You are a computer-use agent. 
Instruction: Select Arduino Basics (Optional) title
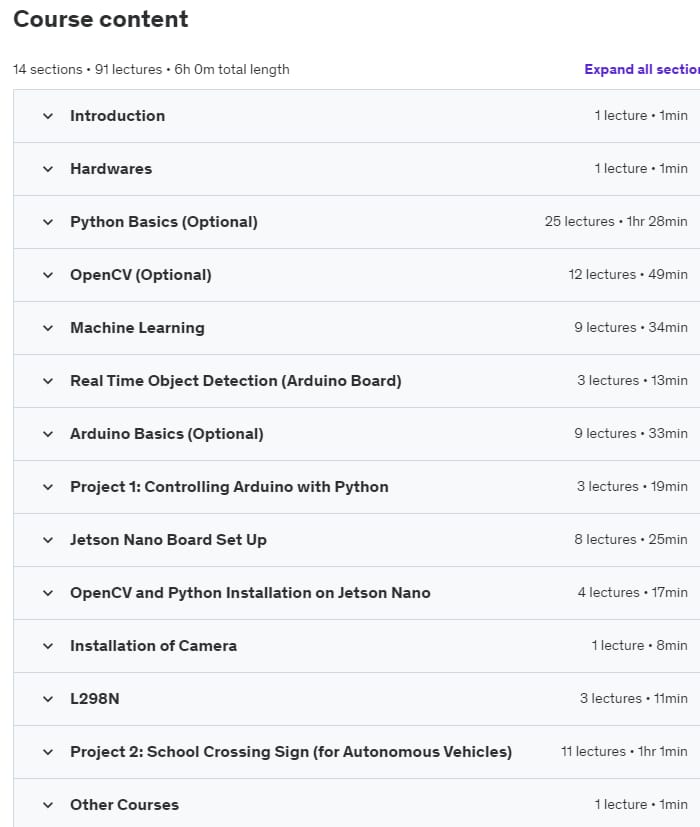click(x=167, y=434)
